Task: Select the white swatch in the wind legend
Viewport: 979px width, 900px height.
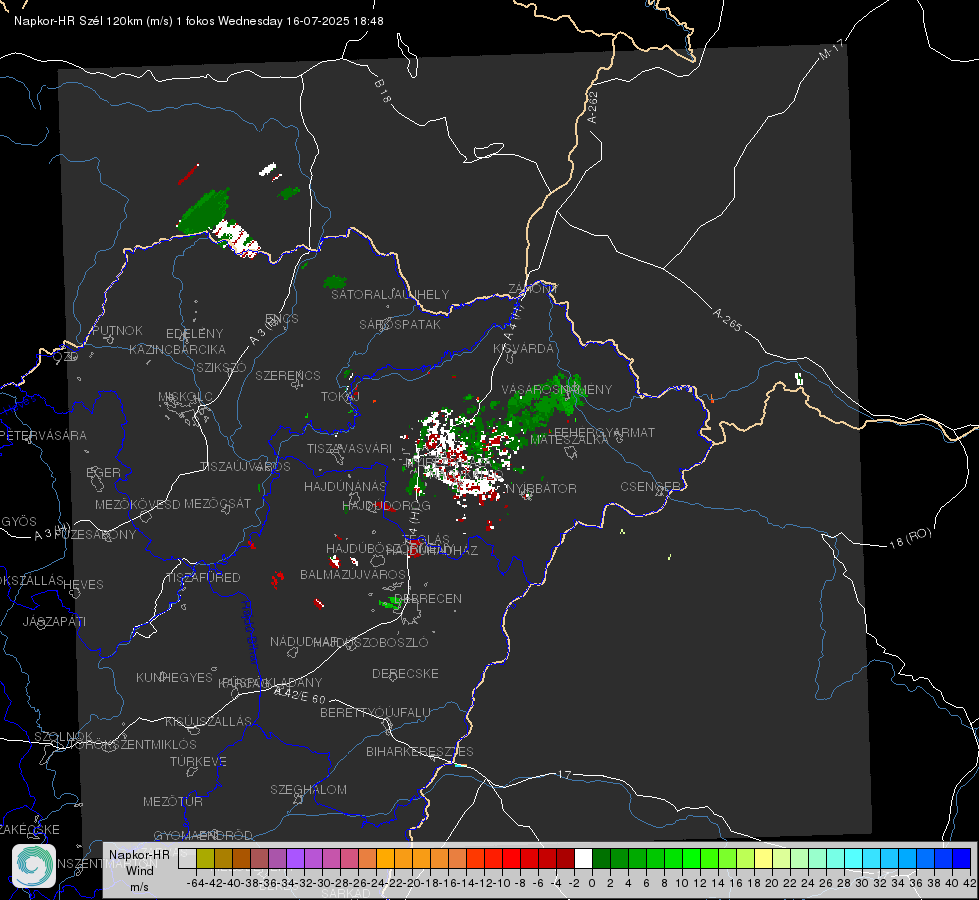Action: coord(583,858)
